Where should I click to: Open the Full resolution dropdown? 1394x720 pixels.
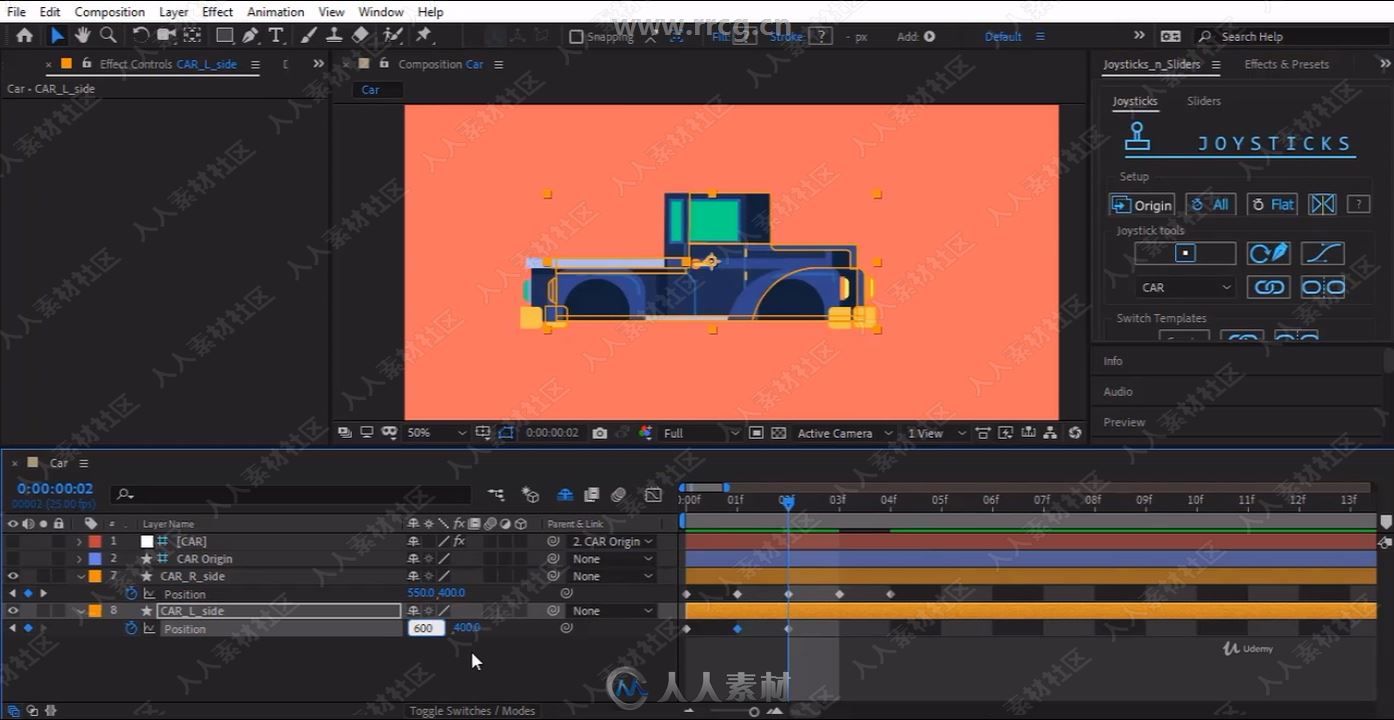coord(701,433)
